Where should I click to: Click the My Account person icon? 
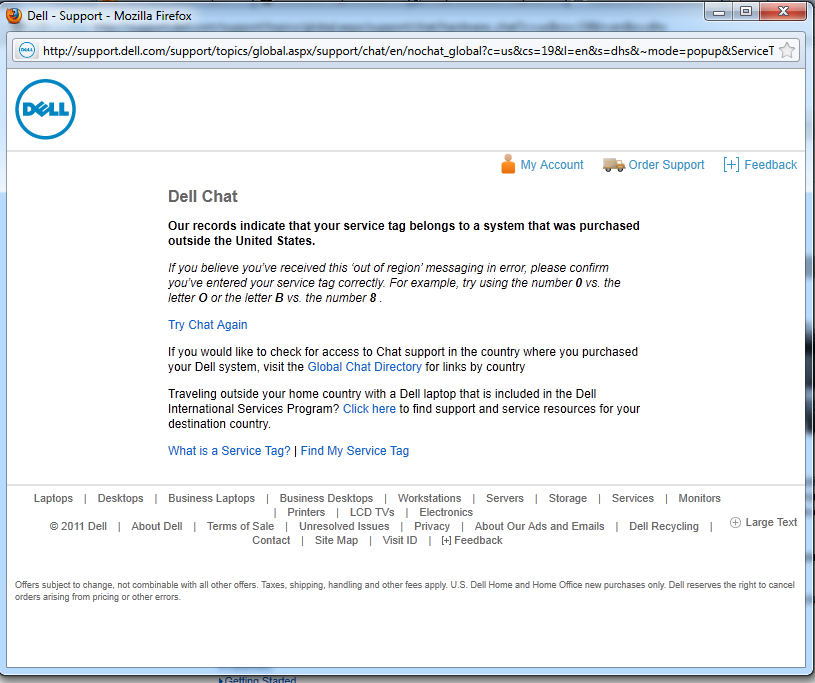tap(508, 164)
